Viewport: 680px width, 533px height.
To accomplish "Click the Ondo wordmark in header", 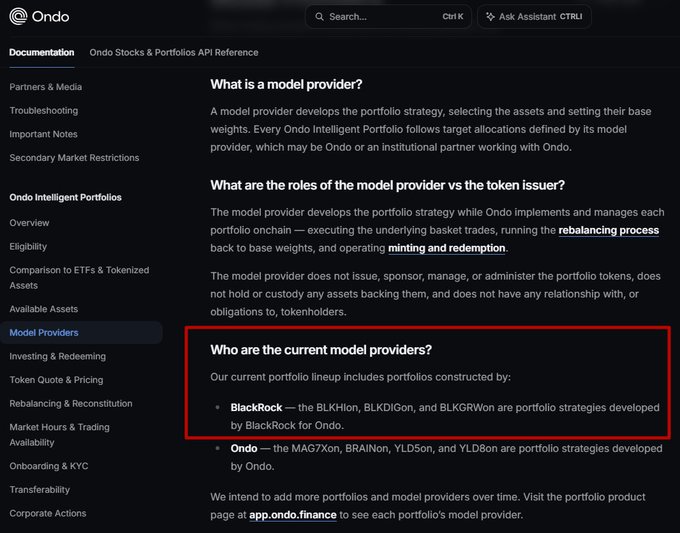I will coord(50,16).
